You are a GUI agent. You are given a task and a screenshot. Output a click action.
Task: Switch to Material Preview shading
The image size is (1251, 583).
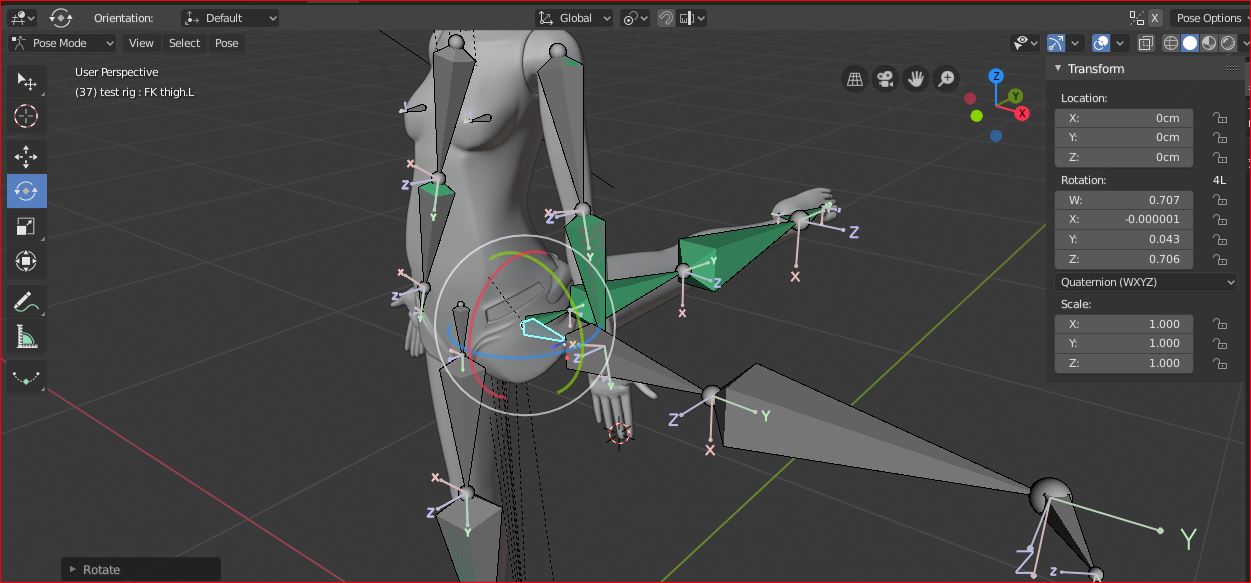tap(1208, 42)
